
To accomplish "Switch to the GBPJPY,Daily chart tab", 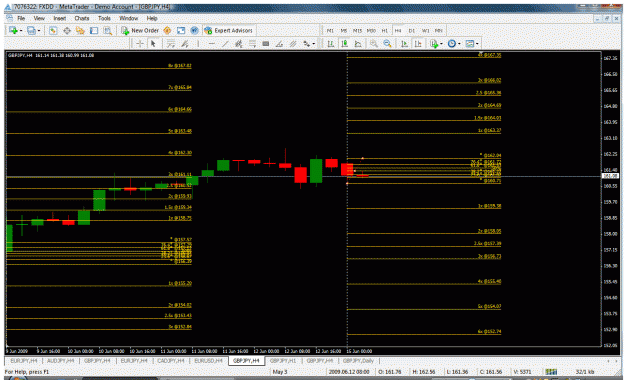I will pos(358,361).
